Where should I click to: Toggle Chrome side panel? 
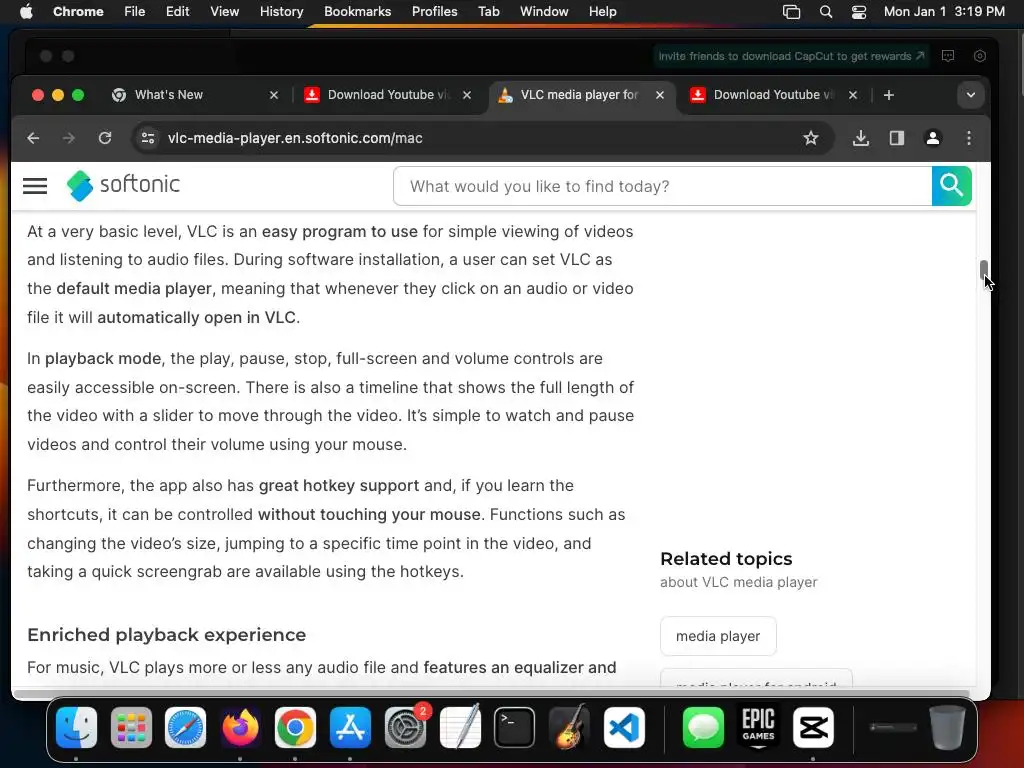coord(897,138)
